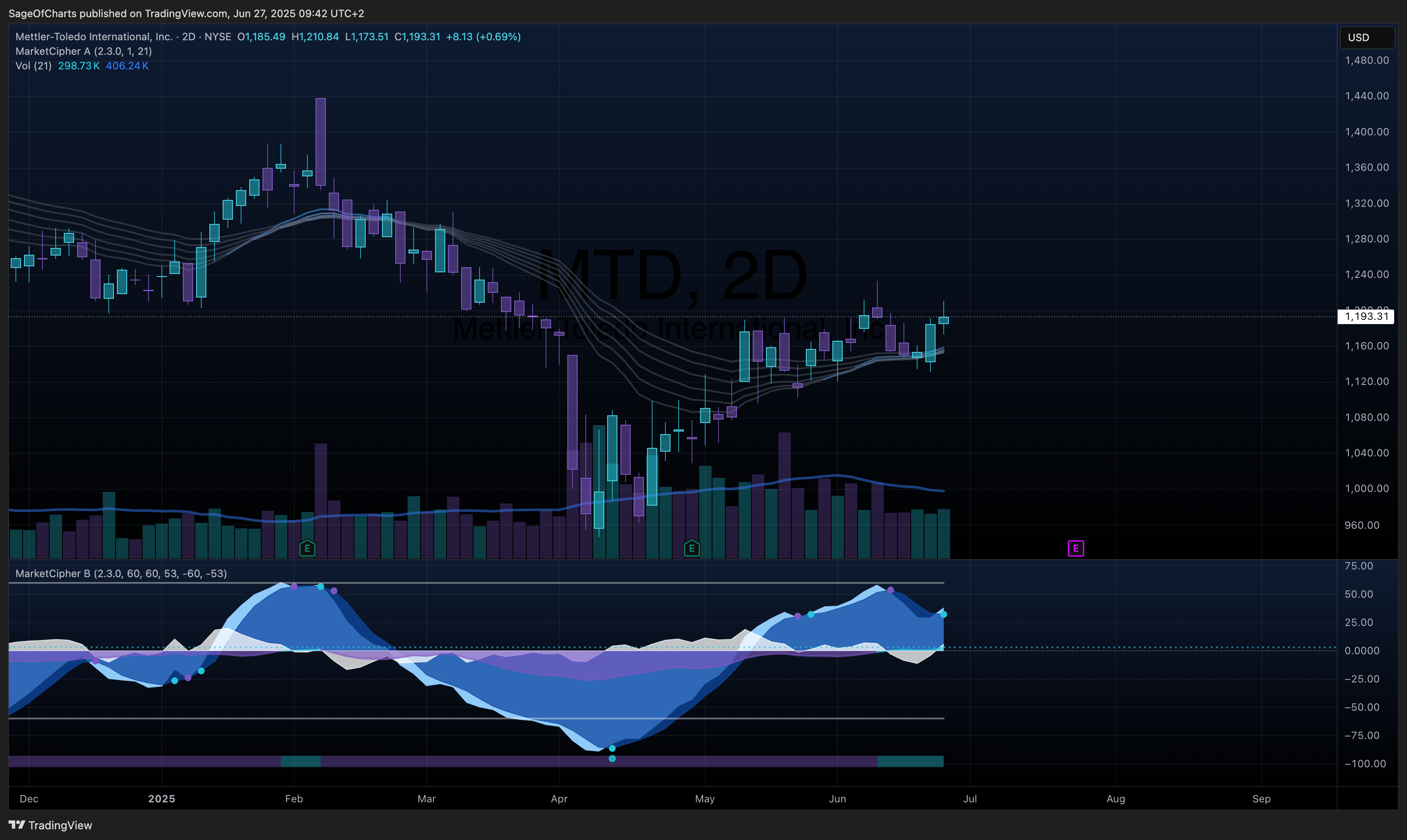
Task: Click the 1,320.00 price axis label
Action: coord(1366,203)
